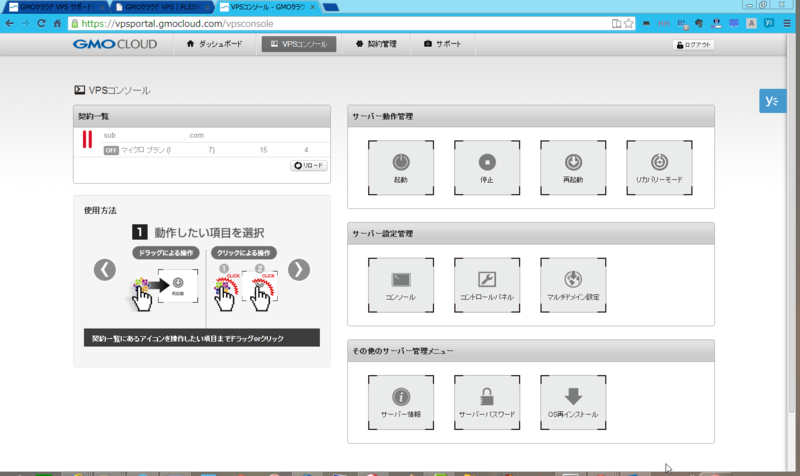Click the ドラッグによる操作 label
800x476 pixels.
[x=166, y=253]
